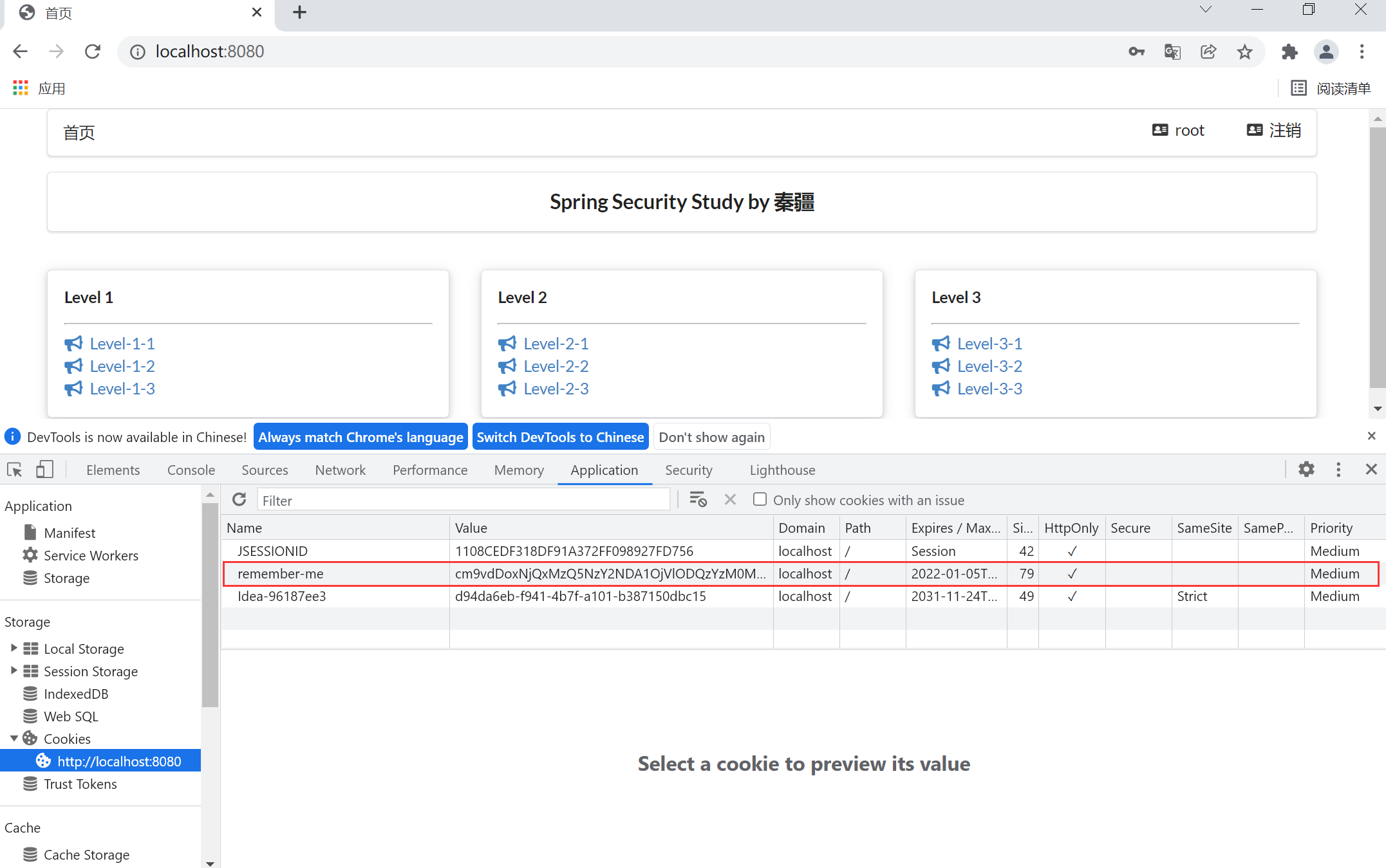Open DevTools settings gear
The width and height of the screenshot is (1386, 868).
(x=1306, y=470)
